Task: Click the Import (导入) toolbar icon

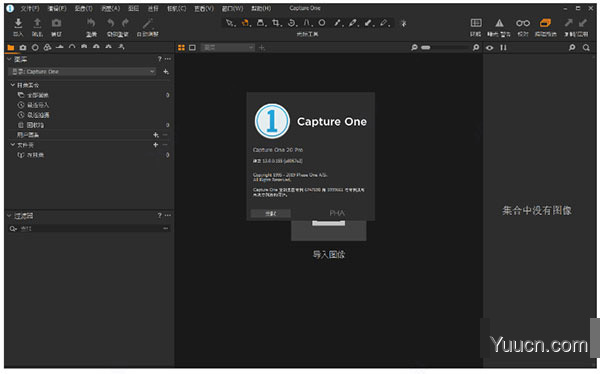Action: pos(18,23)
